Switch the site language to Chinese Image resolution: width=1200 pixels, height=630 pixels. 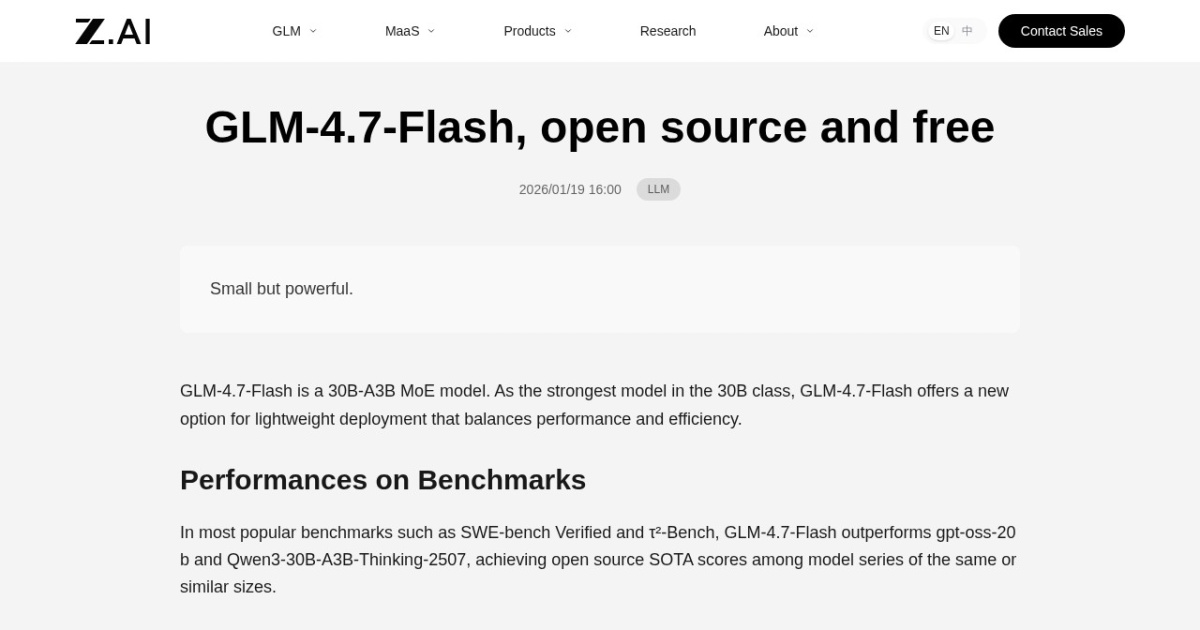966,30
